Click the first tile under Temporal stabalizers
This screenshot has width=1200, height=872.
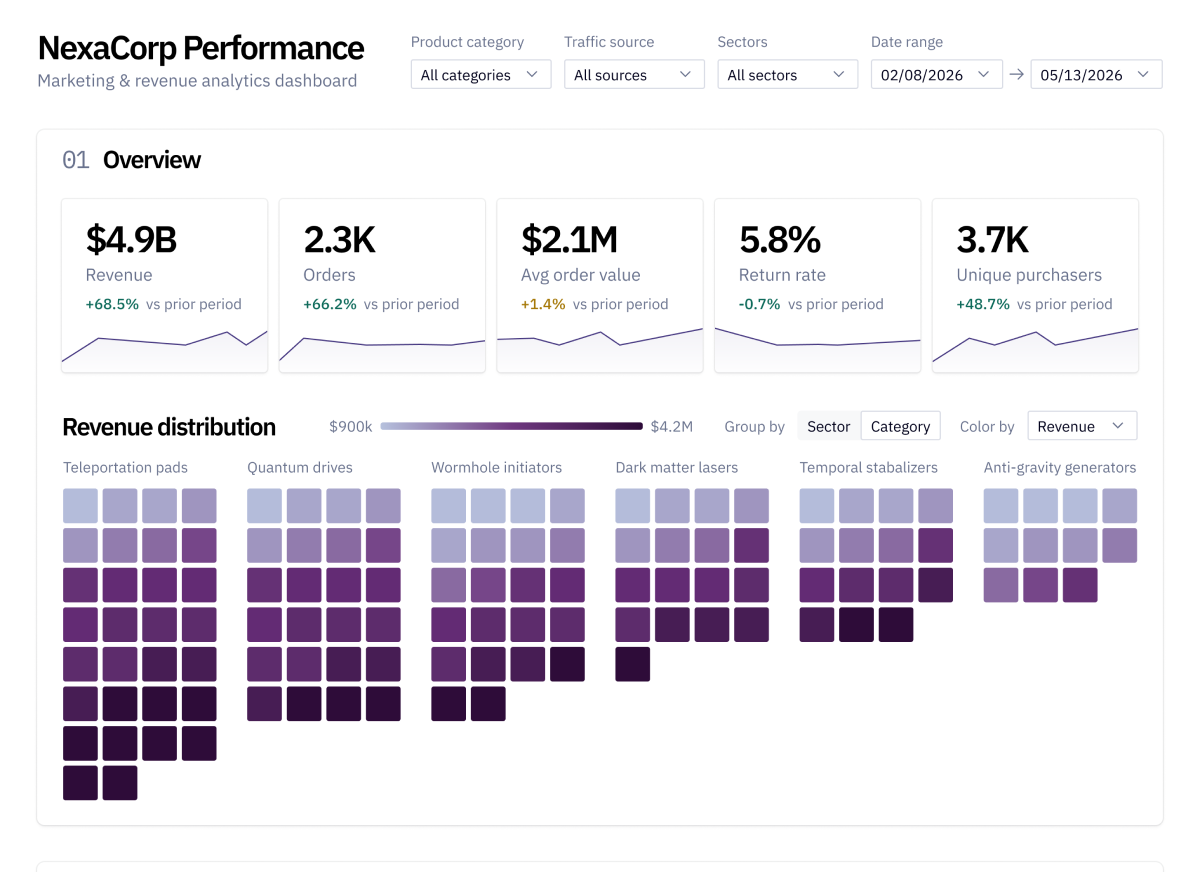point(817,506)
